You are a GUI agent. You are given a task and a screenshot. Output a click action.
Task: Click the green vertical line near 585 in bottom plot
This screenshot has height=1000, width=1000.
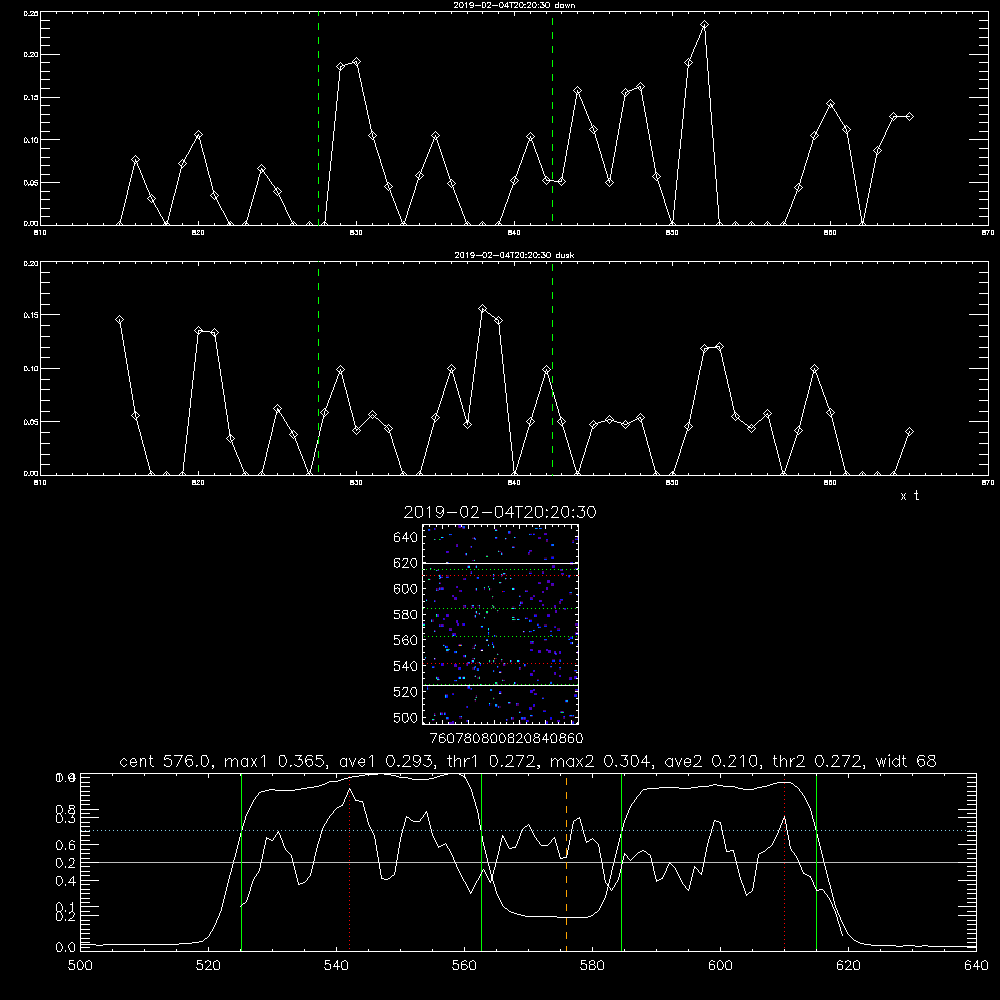[x=621, y=861]
